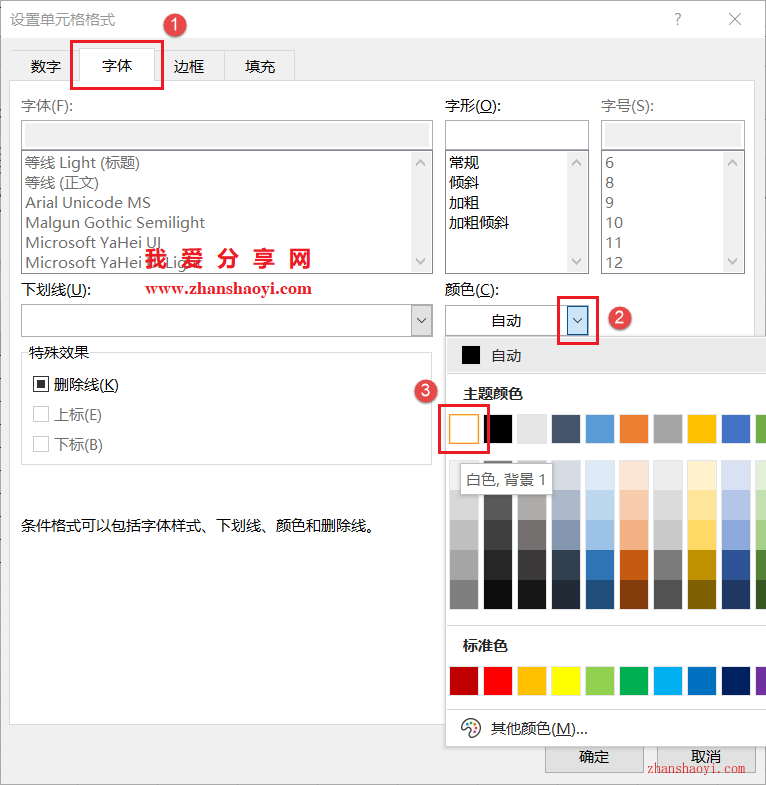The image size is (766, 785).
Task: Select font size 6
Action: tap(609, 163)
